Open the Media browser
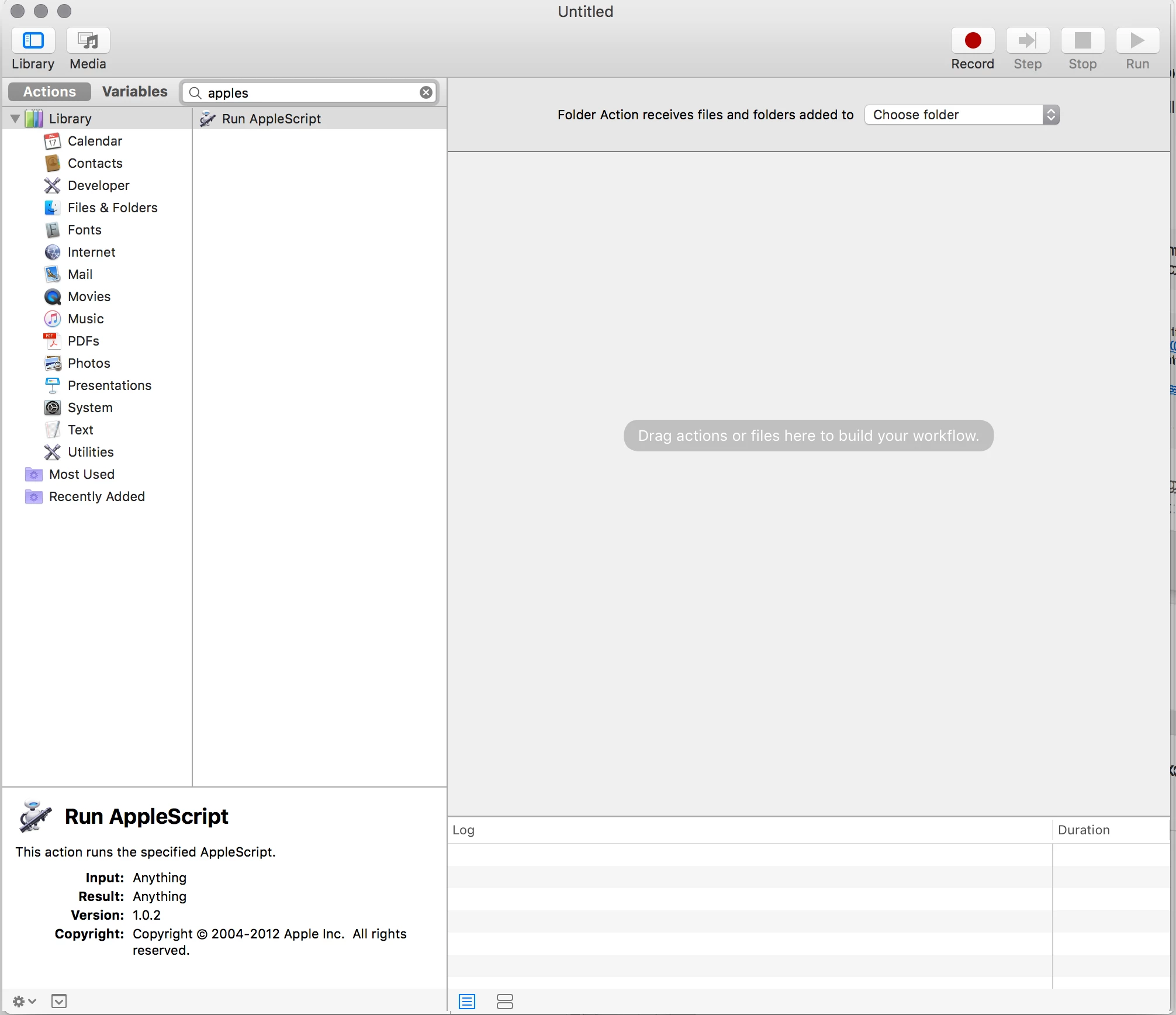The image size is (1176, 1015). click(x=88, y=41)
